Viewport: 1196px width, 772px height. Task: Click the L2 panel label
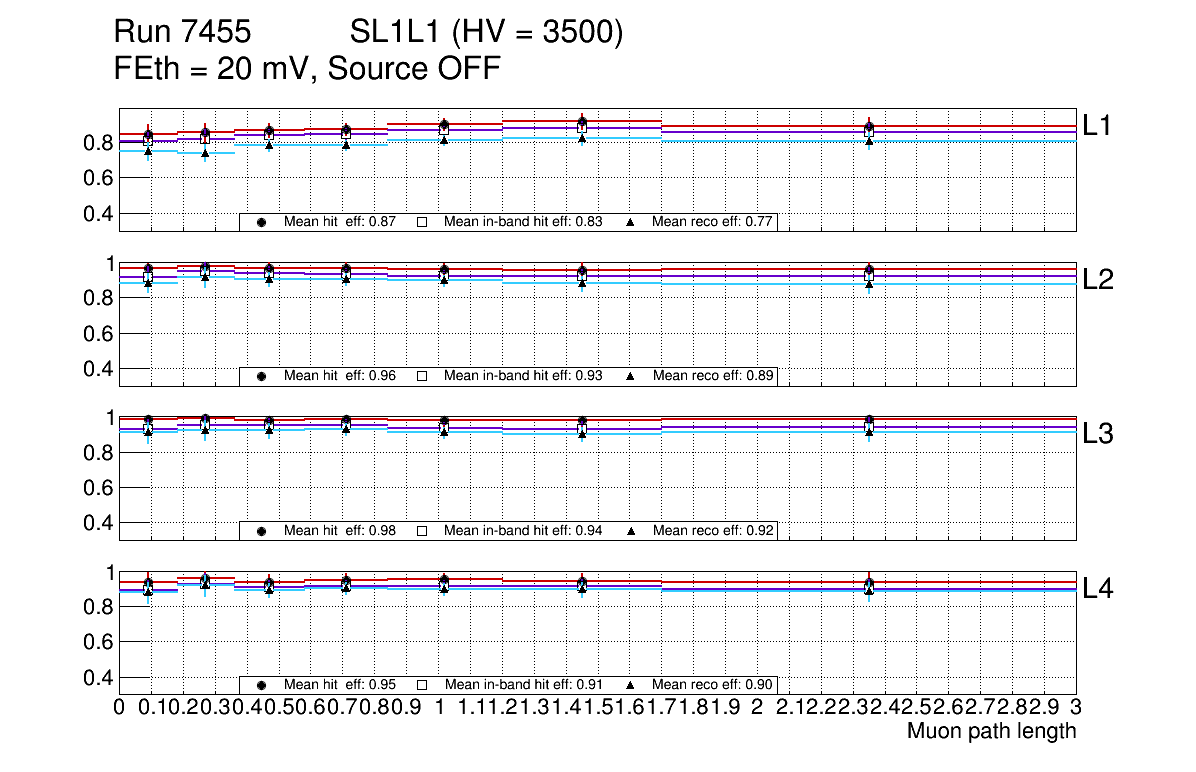click(1098, 280)
